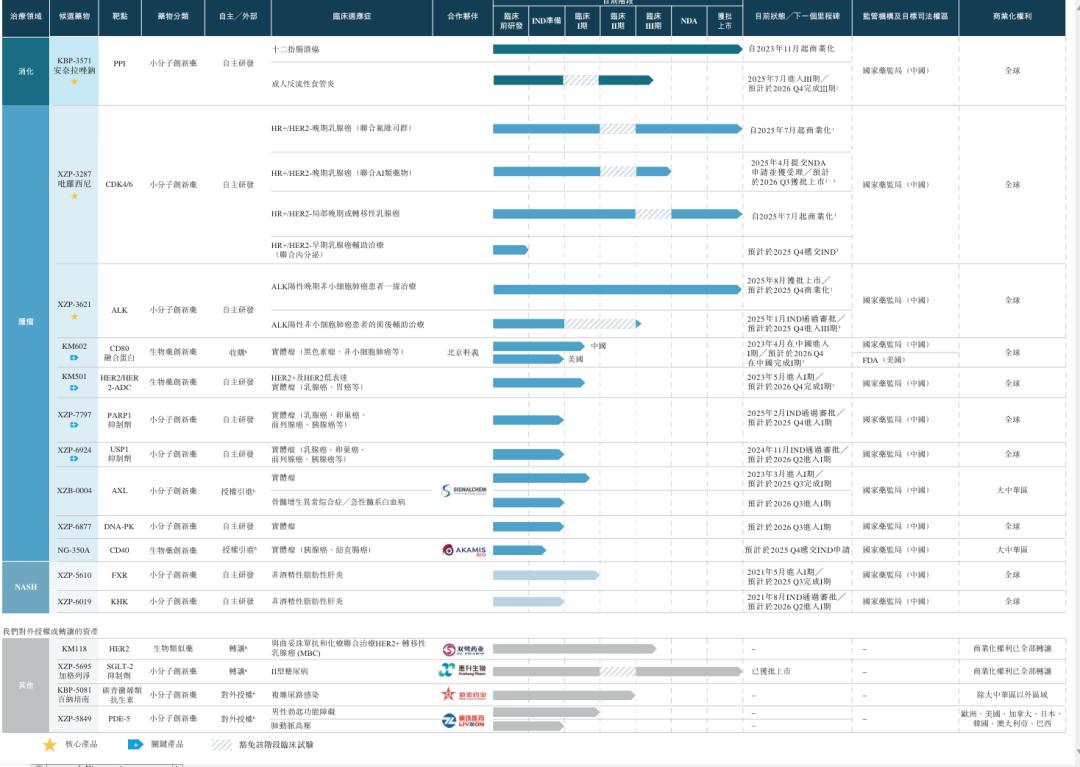Click the Akamis Bio partner logo
The height and width of the screenshot is (767, 1080).
click(464, 550)
